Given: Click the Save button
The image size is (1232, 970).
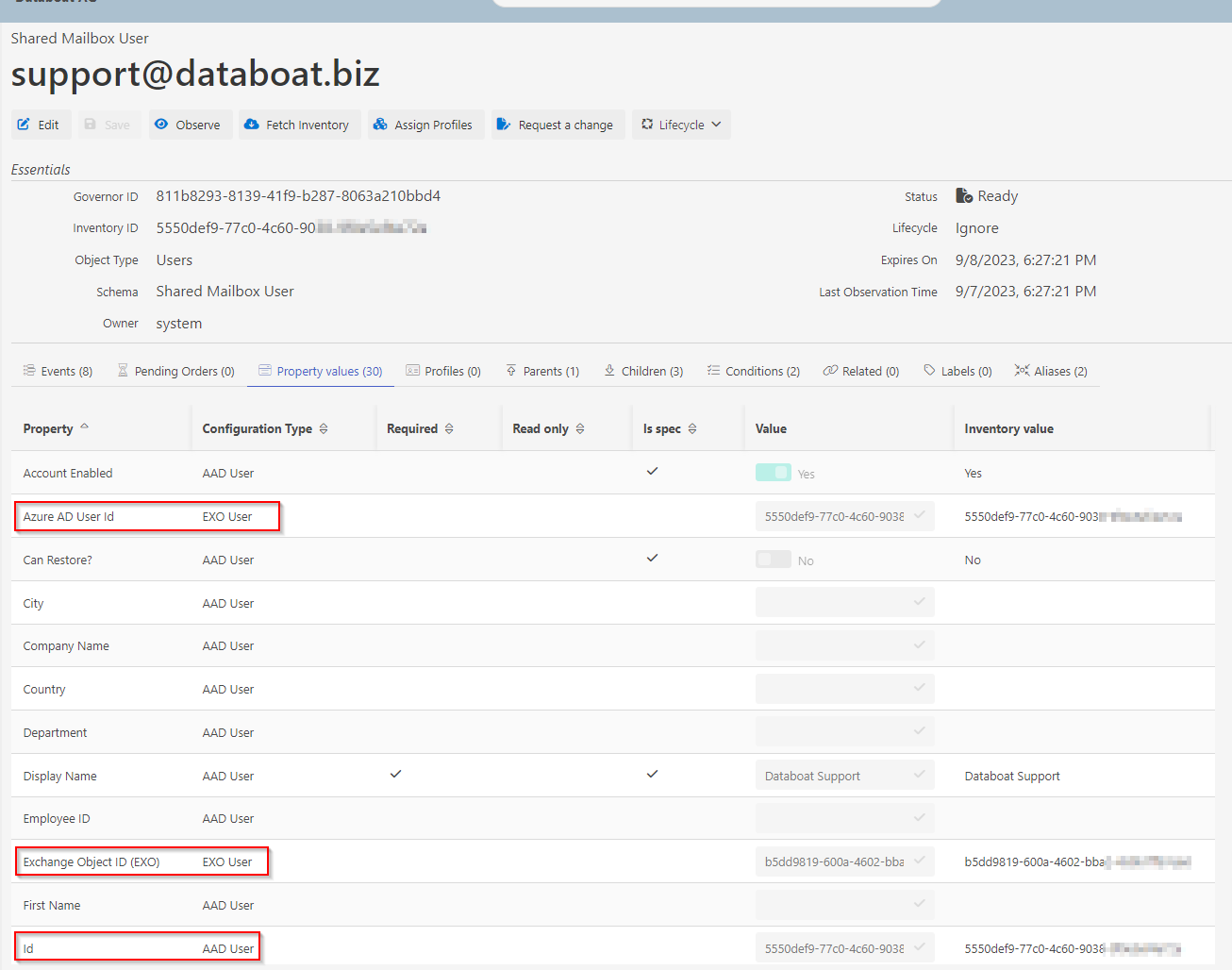Looking at the screenshot, I should 108,125.
